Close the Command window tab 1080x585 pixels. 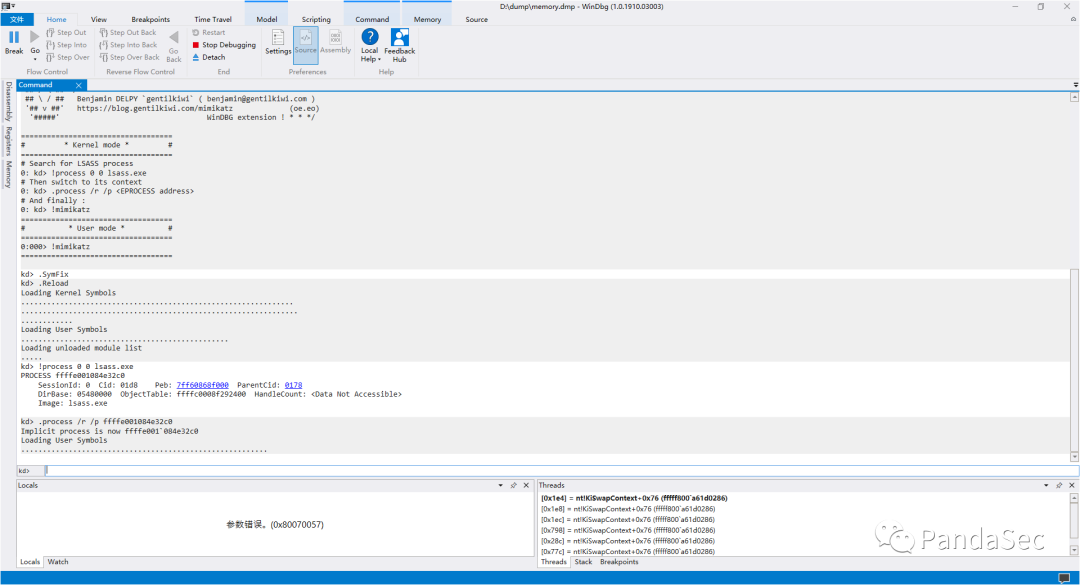click(x=79, y=85)
